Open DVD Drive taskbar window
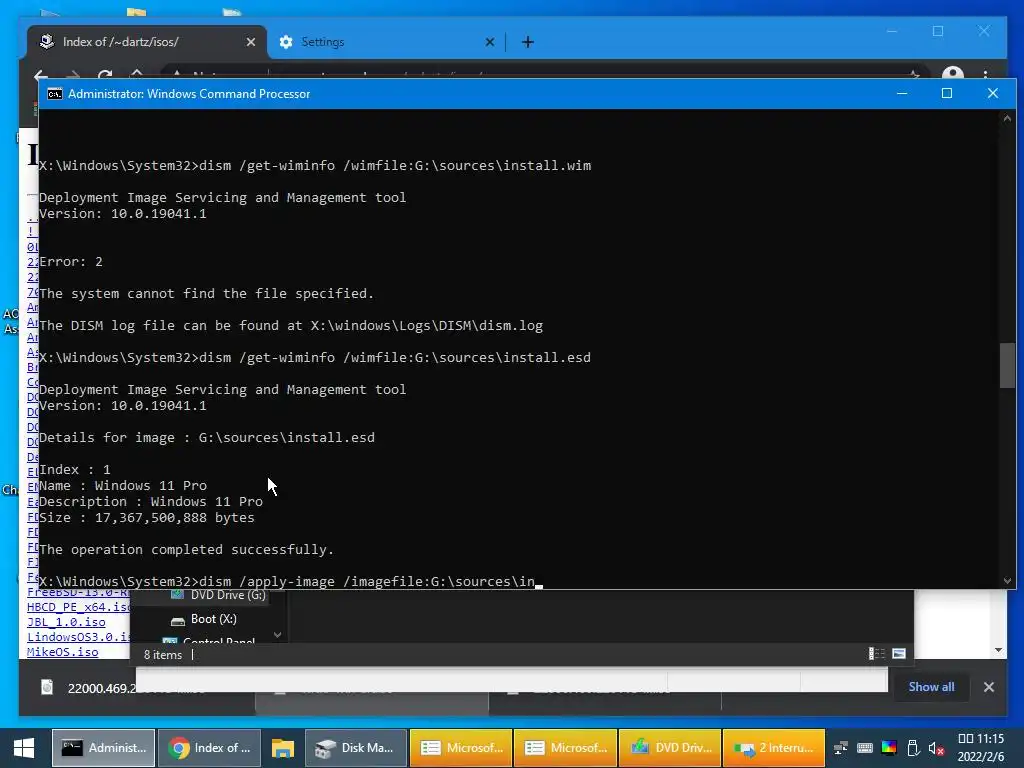The image size is (1024, 768). tap(670, 748)
